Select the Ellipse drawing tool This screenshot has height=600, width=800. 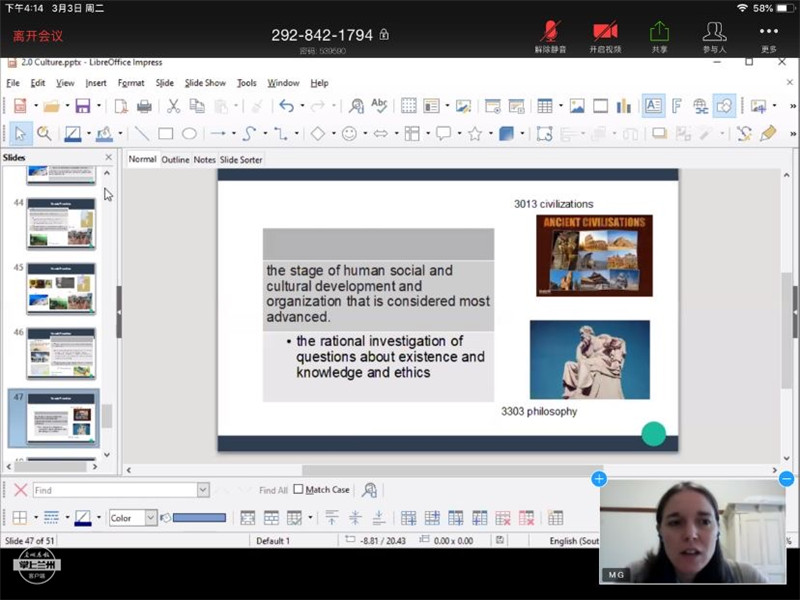click(189, 133)
